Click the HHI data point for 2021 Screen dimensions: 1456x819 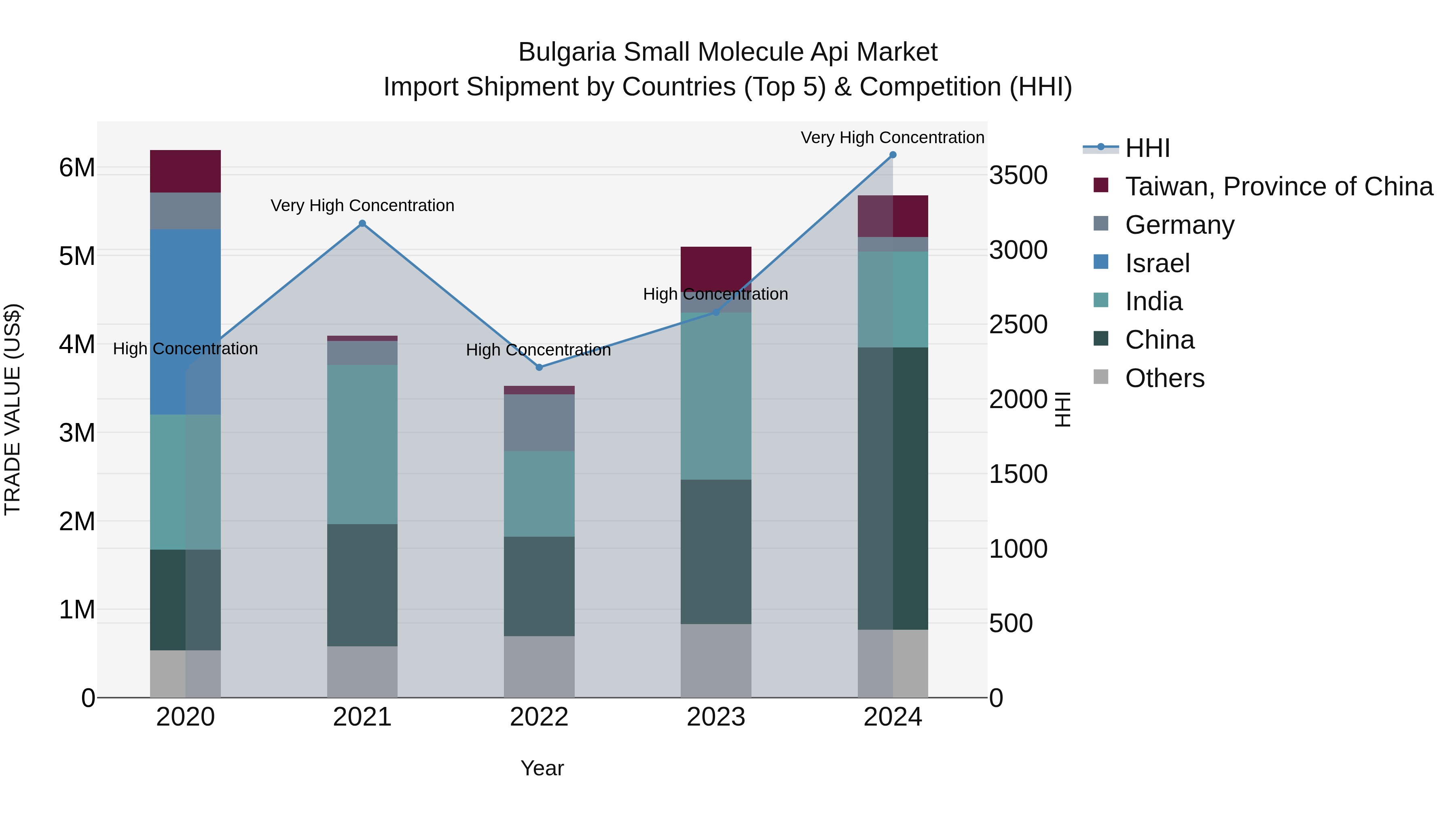tap(362, 223)
